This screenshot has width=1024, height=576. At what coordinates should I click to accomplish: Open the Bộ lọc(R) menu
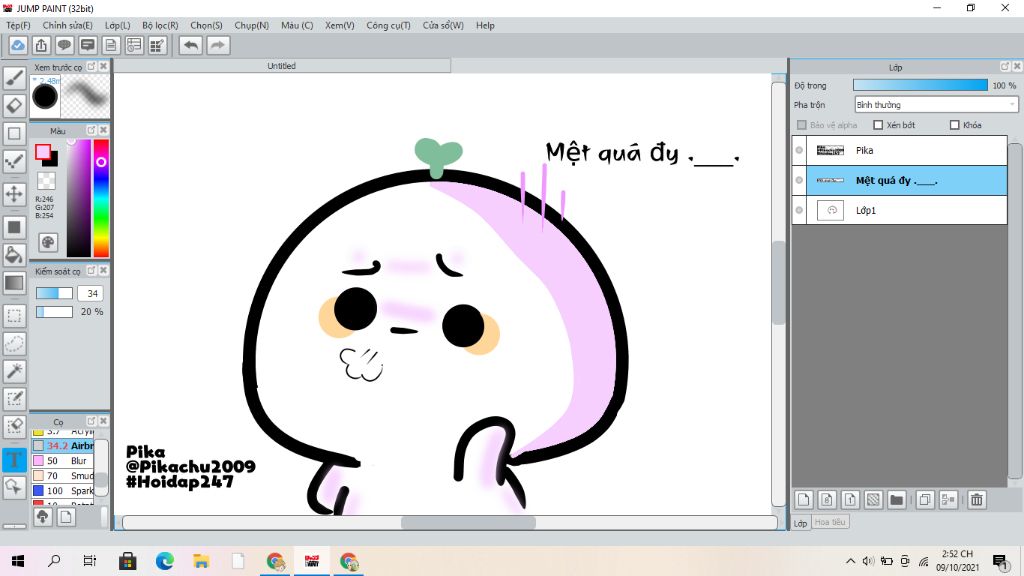click(160, 25)
